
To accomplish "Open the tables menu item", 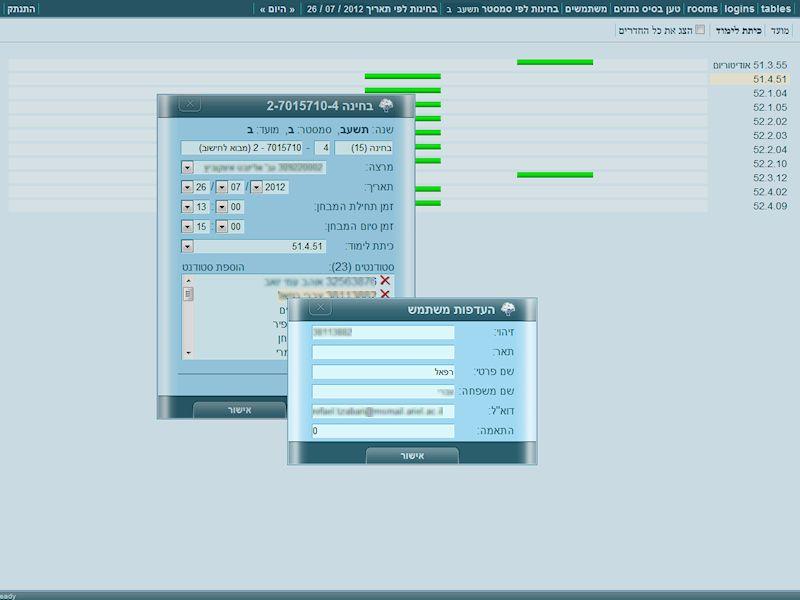I will pos(776,9).
